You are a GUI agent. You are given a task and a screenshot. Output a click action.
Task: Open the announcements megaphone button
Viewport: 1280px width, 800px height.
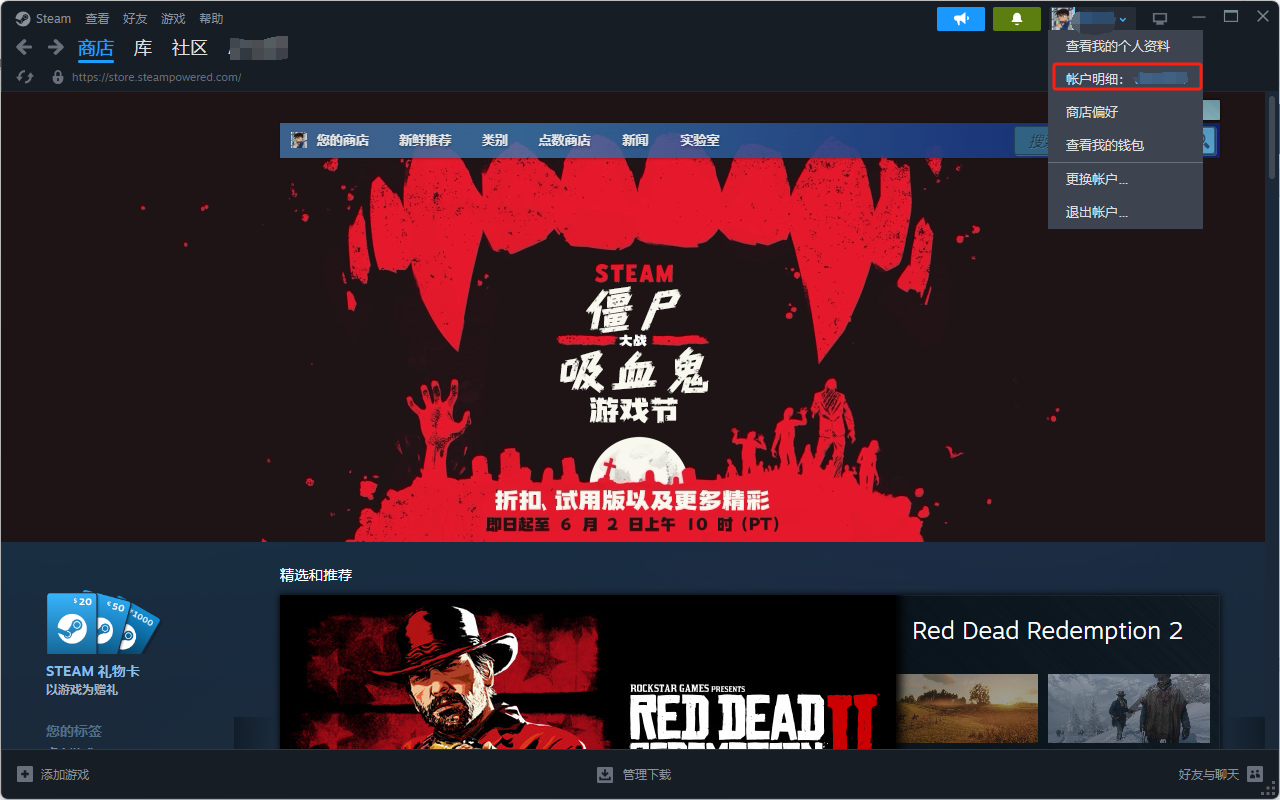[961, 19]
